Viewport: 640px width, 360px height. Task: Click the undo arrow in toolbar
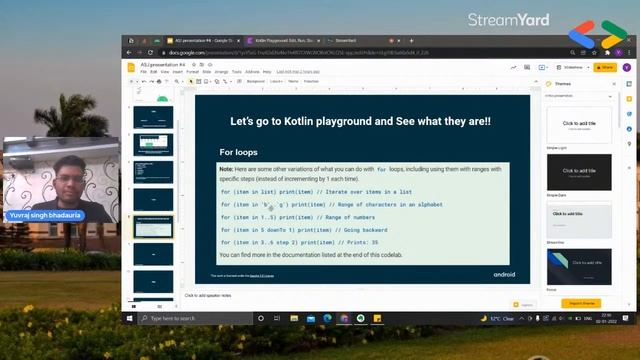click(144, 82)
